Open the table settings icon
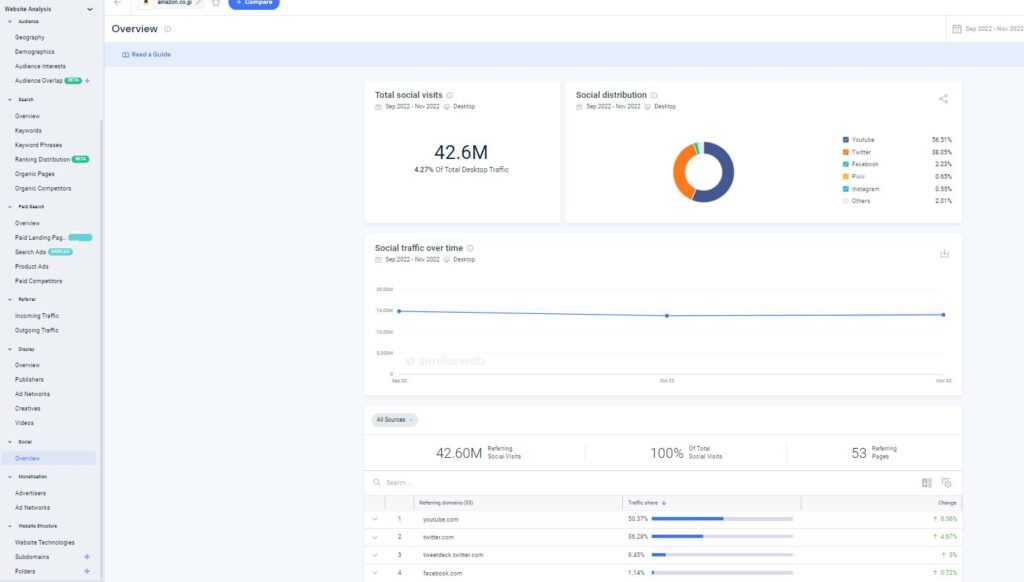The height and width of the screenshot is (582, 1024). pos(946,483)
